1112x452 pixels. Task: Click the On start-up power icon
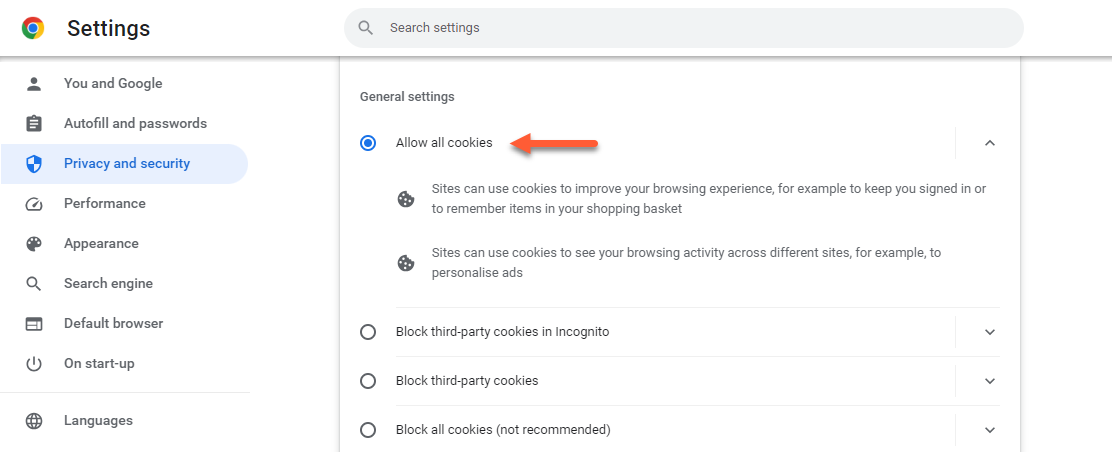tap(34, 364)
